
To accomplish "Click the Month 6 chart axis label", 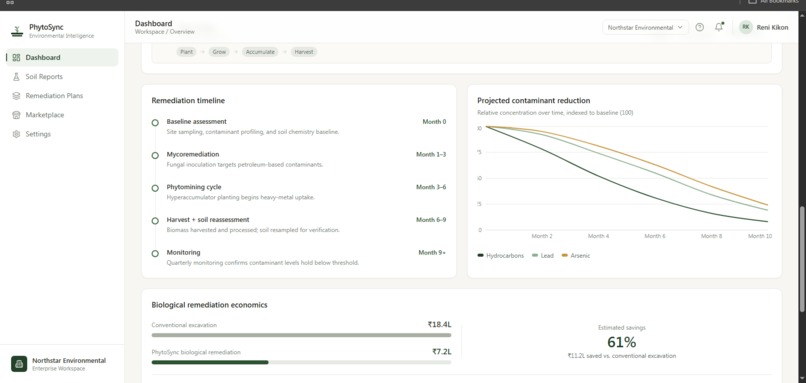I will pos(655,236).
